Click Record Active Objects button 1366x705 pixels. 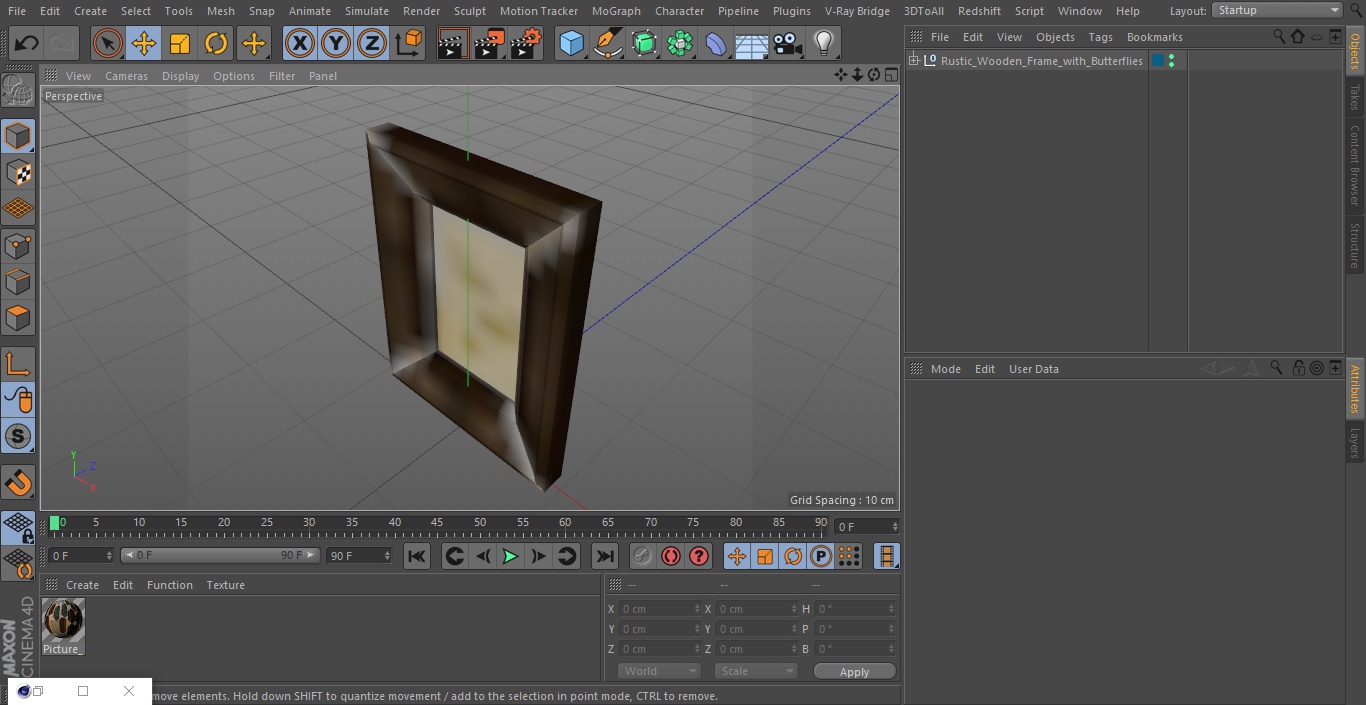coord(642,556)
